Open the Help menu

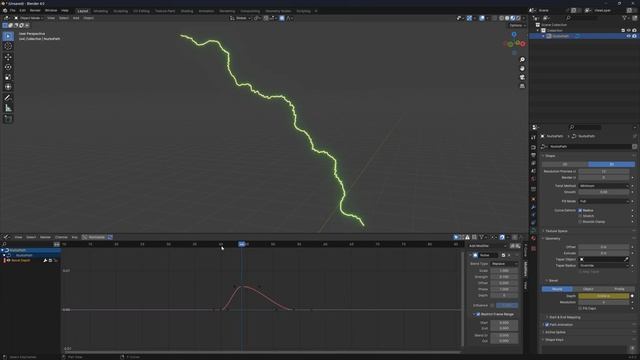coord(65,11)
